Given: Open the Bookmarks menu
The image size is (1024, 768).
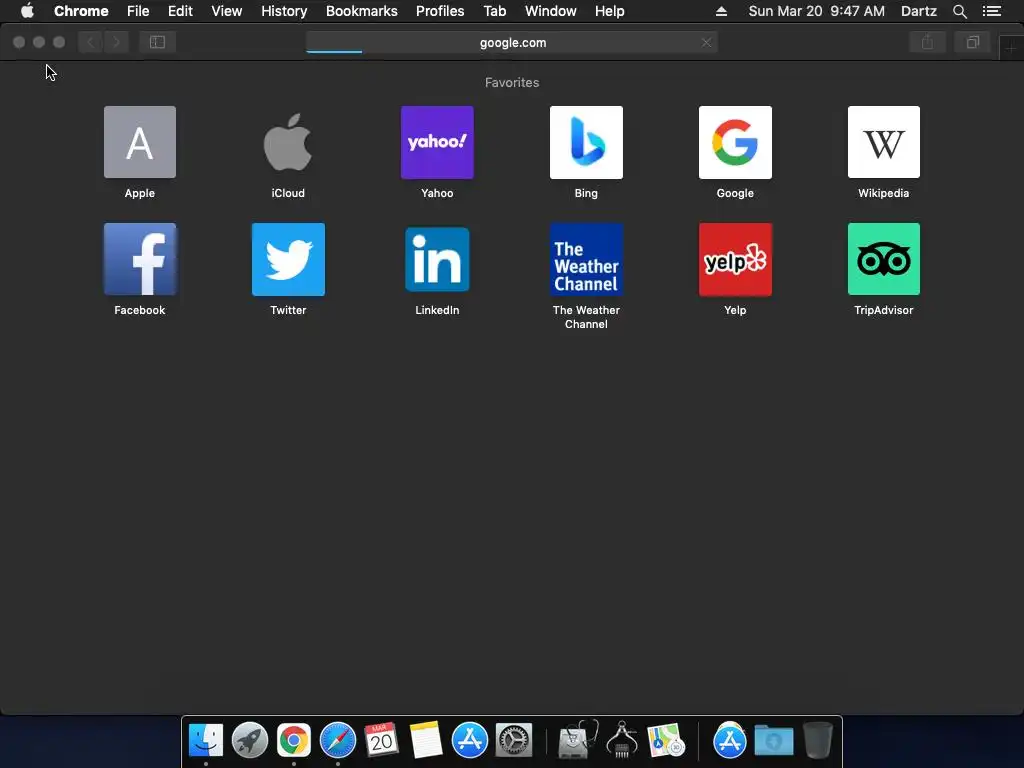Looking at the screenshot, I should click(362, 11).
